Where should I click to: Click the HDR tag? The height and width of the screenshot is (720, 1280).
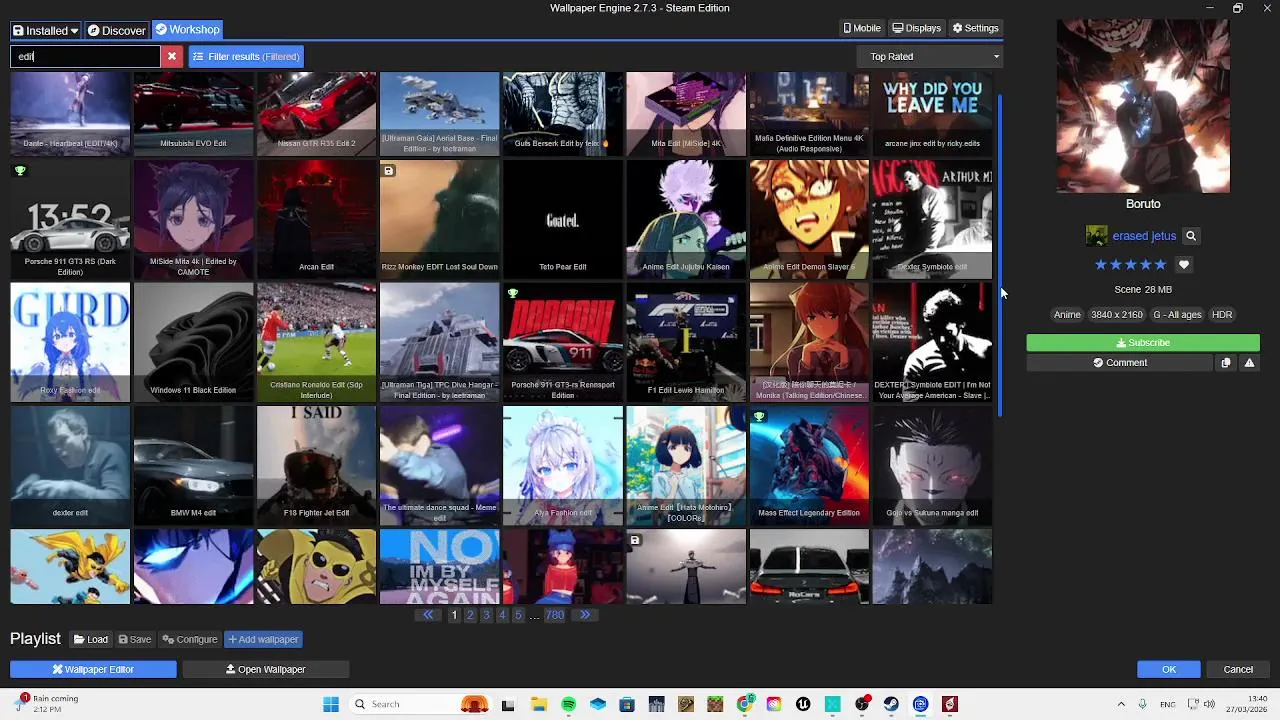pos(1222,315)
